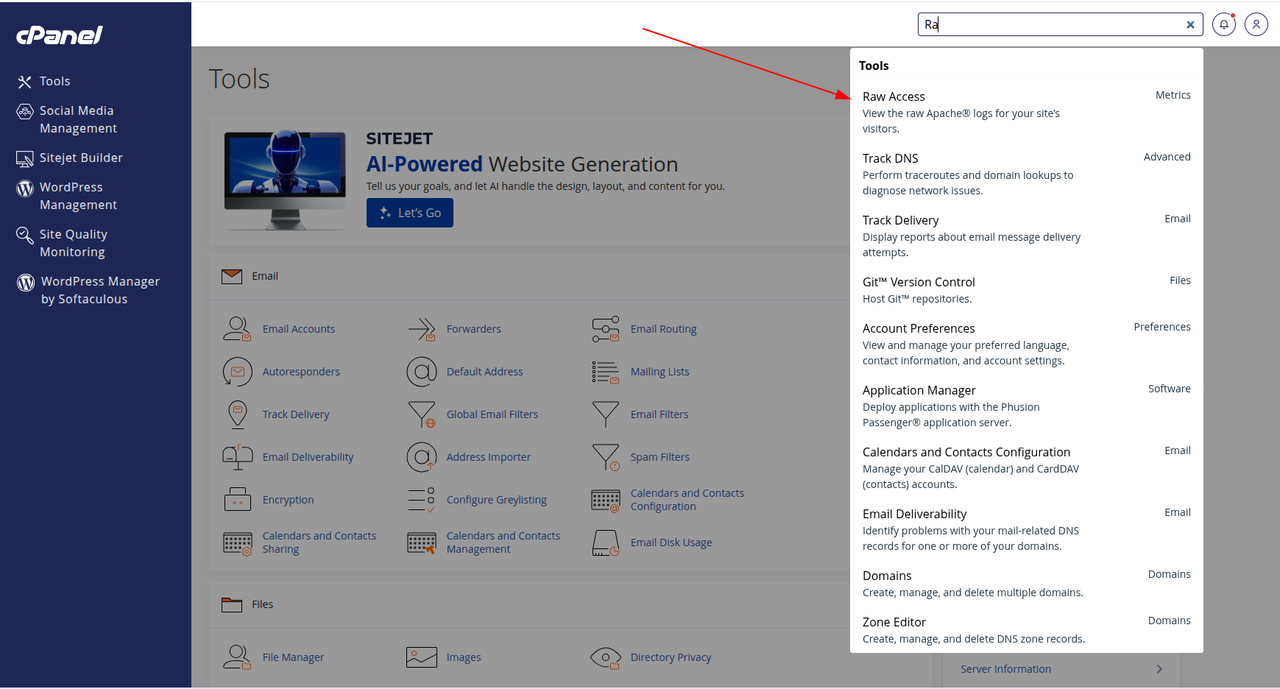The height and width of the screenshot is (689, 1280).
Task: Click the Email Disk Usage icon
Action: coord(606,543)
